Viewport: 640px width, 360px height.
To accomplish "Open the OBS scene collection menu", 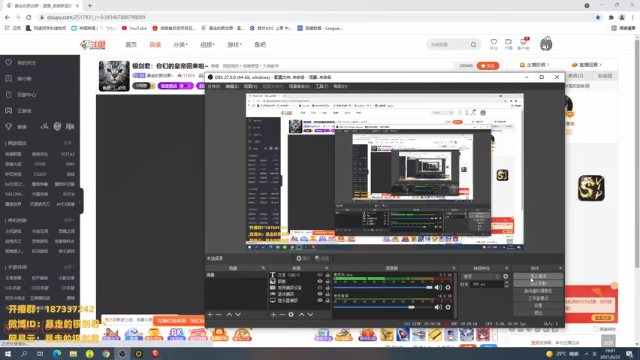I will click(x=299, y=87).
